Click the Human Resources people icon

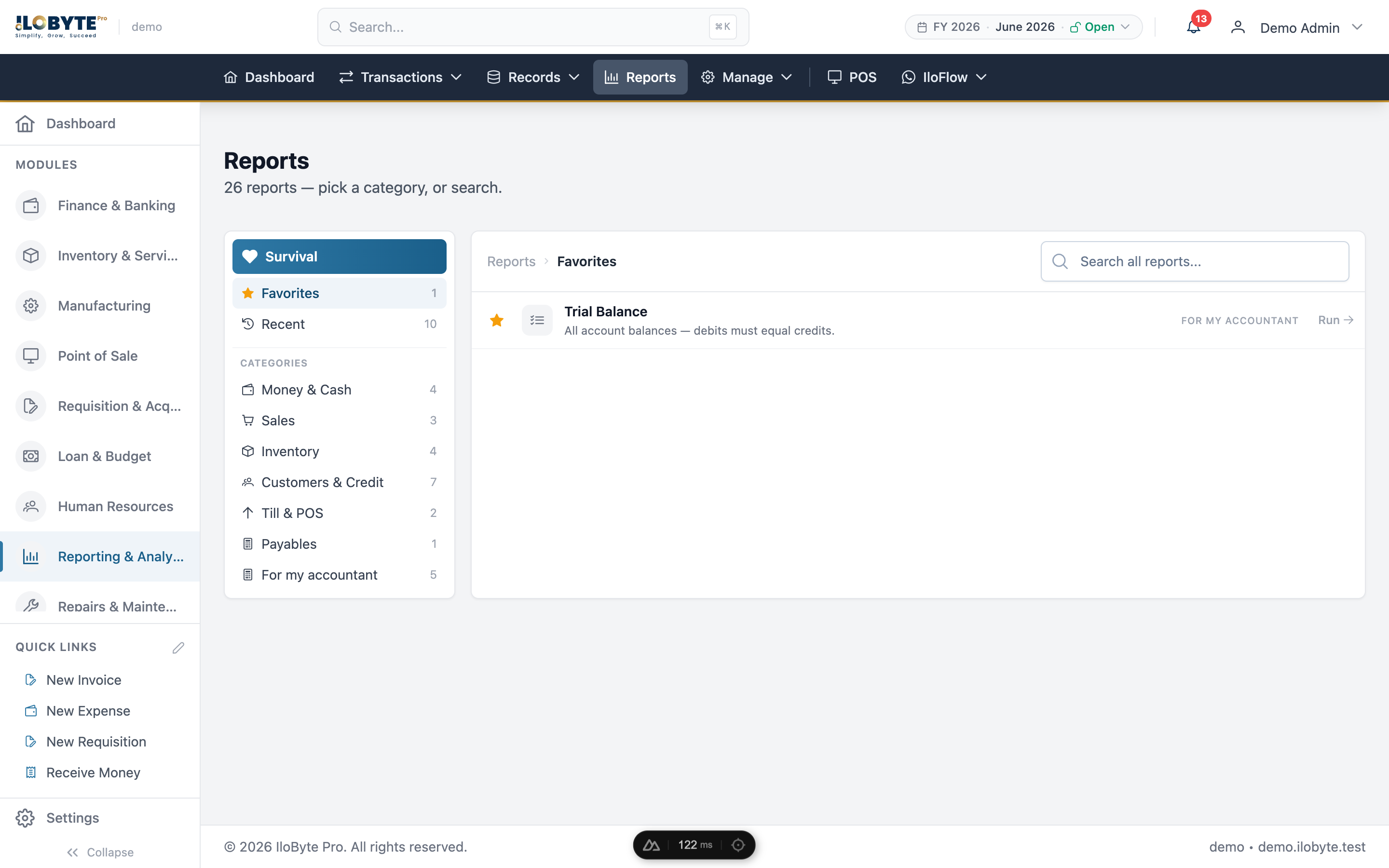30,506
